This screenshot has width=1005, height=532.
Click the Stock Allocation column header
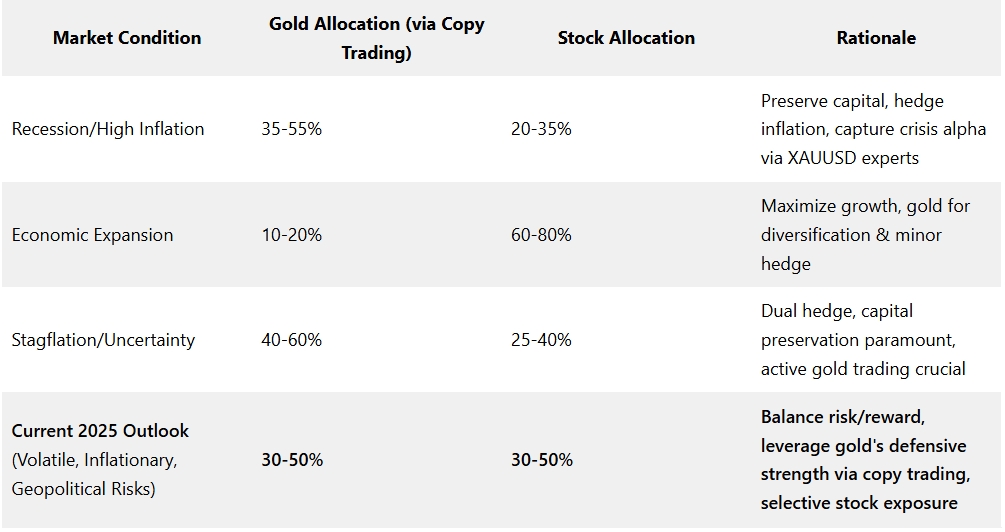coord(626,38)
